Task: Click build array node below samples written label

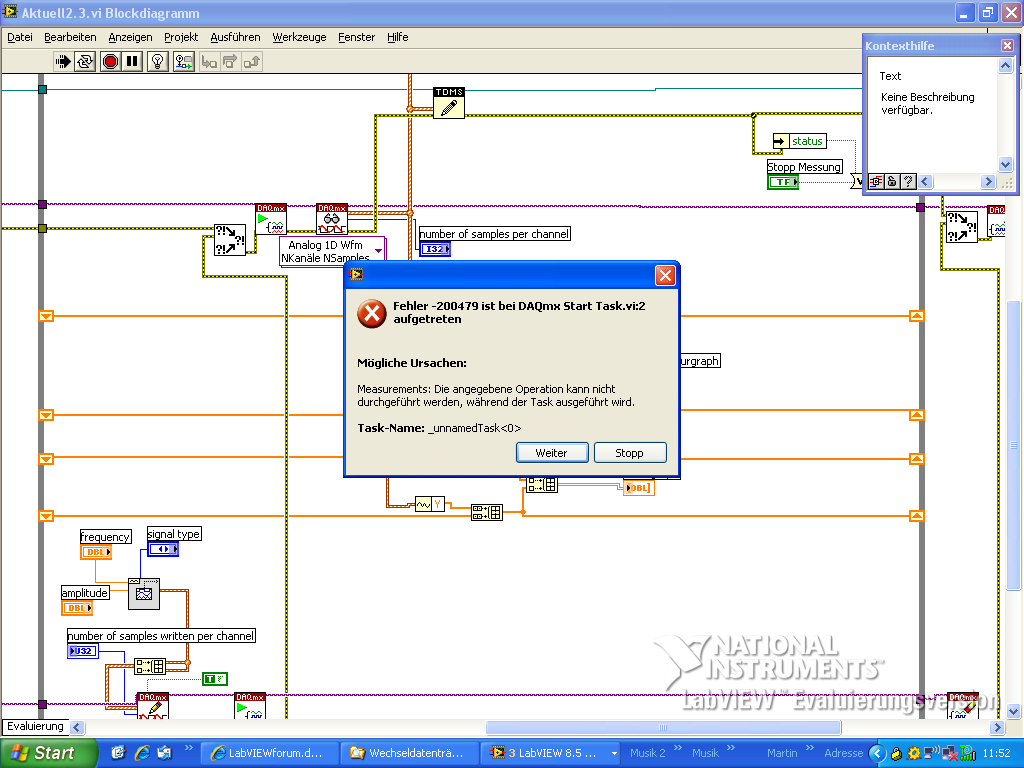Action: click(x=150, y=666)
